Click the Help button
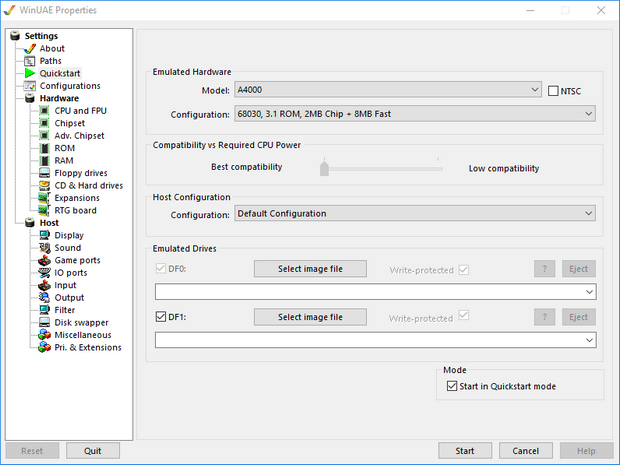The height and width of the screenshot is (465, 620). tap(586, 451)
